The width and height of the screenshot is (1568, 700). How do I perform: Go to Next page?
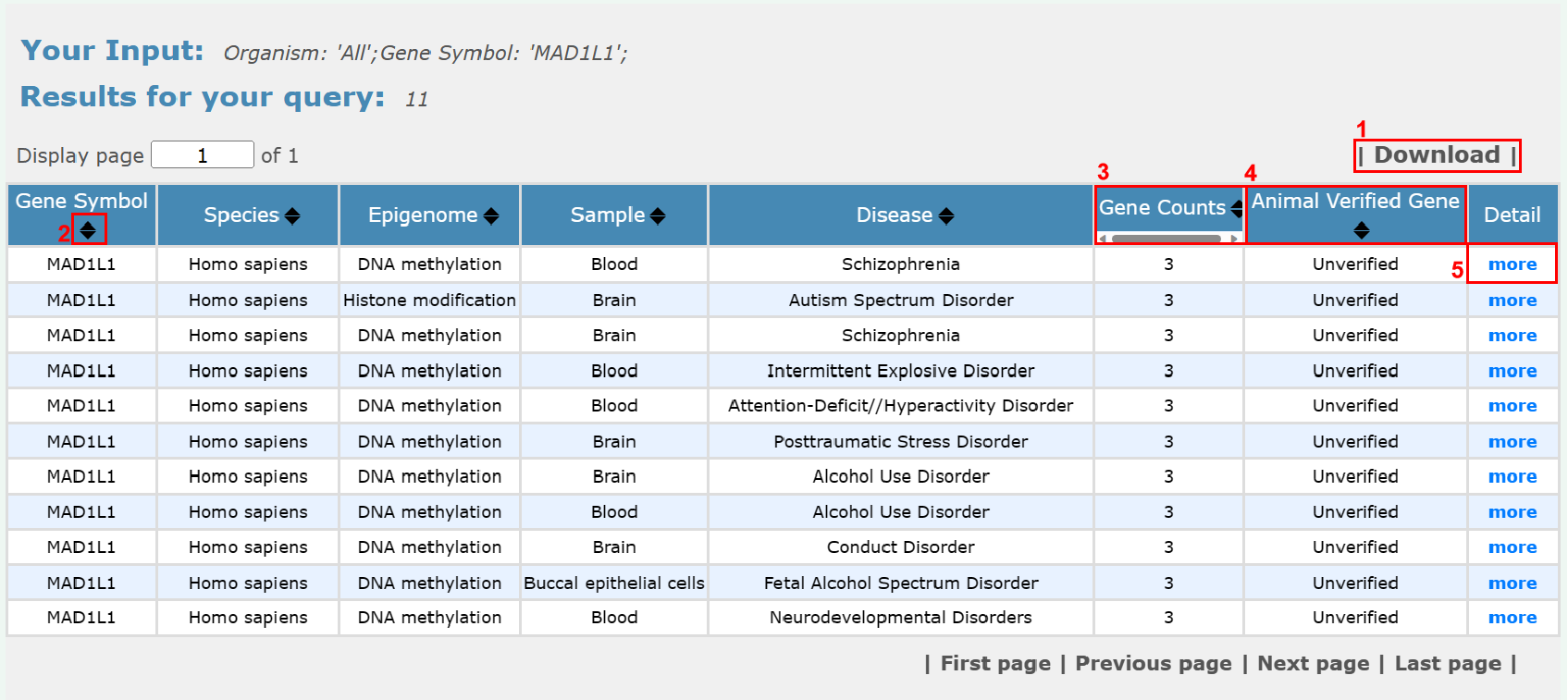click(1313, 664)
